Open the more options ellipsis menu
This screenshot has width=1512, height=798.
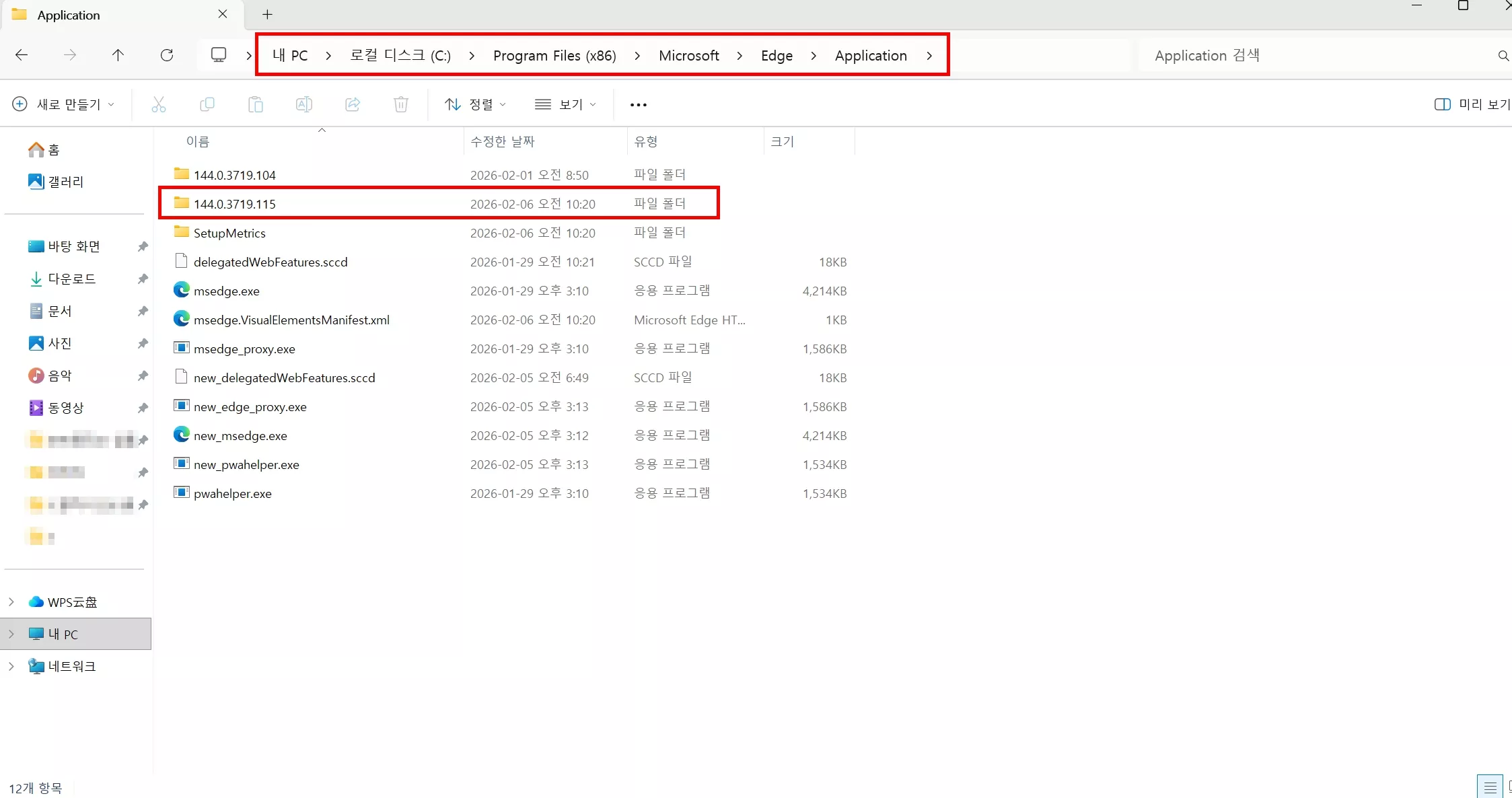(x=638, y=104)
